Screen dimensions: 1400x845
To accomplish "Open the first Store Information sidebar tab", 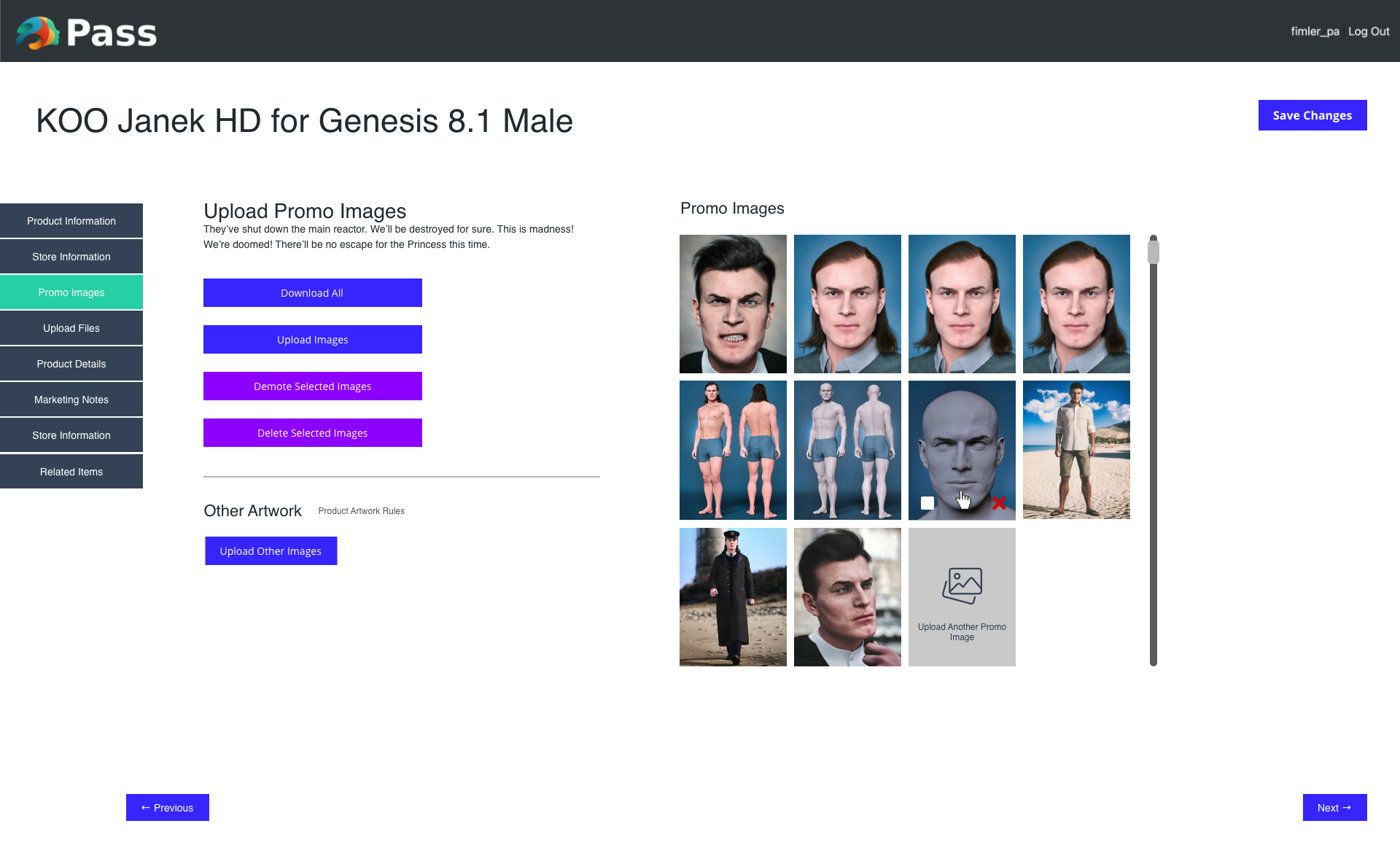I will pos(71,257).
